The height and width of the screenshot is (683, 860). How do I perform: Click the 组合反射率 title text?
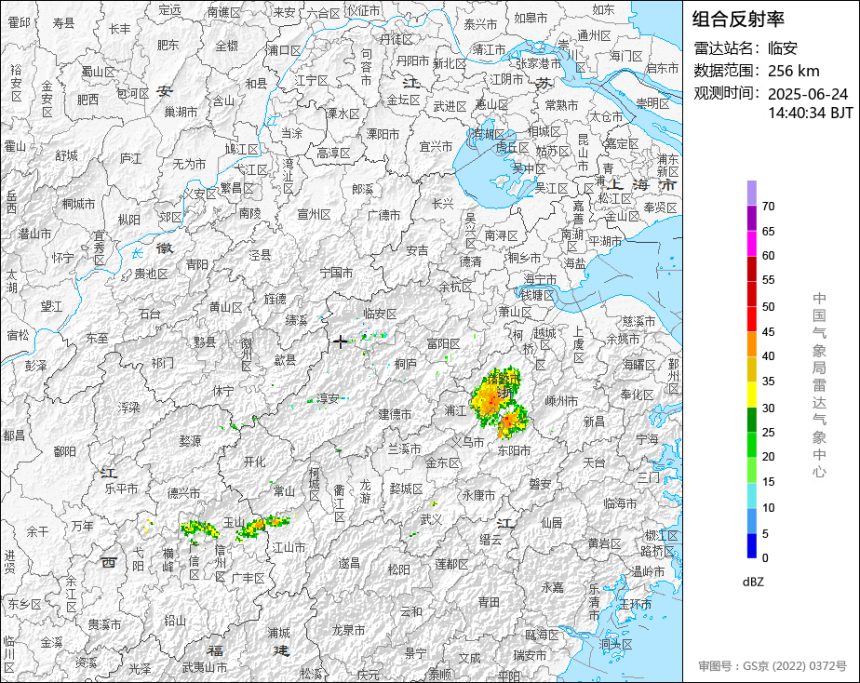point(738,19)
